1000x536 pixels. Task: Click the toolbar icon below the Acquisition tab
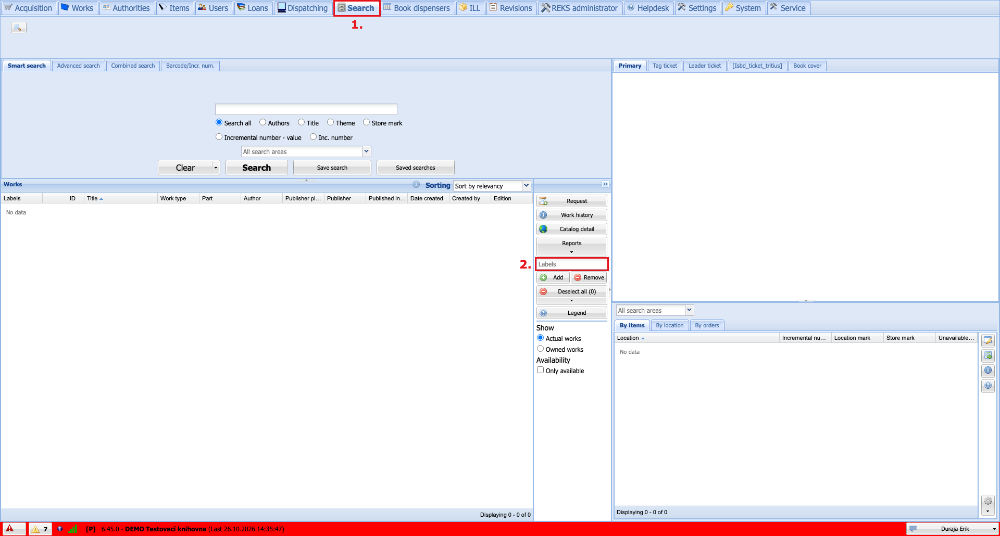click(18, 27)
